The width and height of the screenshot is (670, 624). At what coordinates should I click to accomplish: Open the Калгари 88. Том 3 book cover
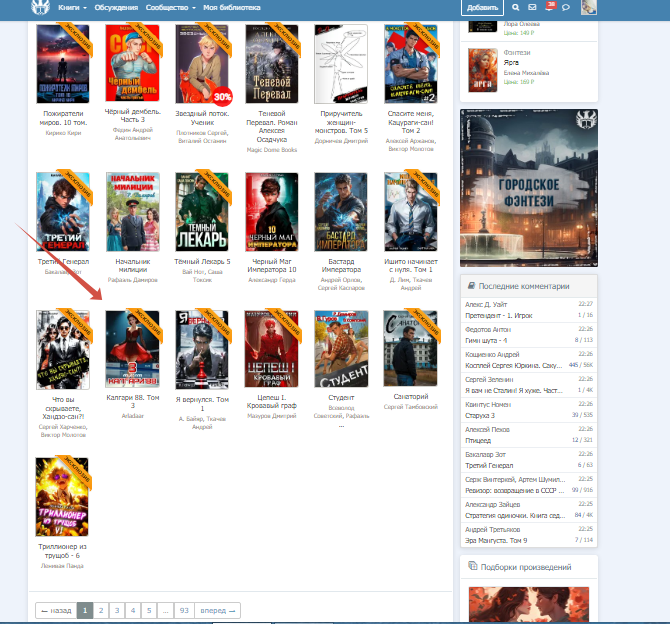133,349
